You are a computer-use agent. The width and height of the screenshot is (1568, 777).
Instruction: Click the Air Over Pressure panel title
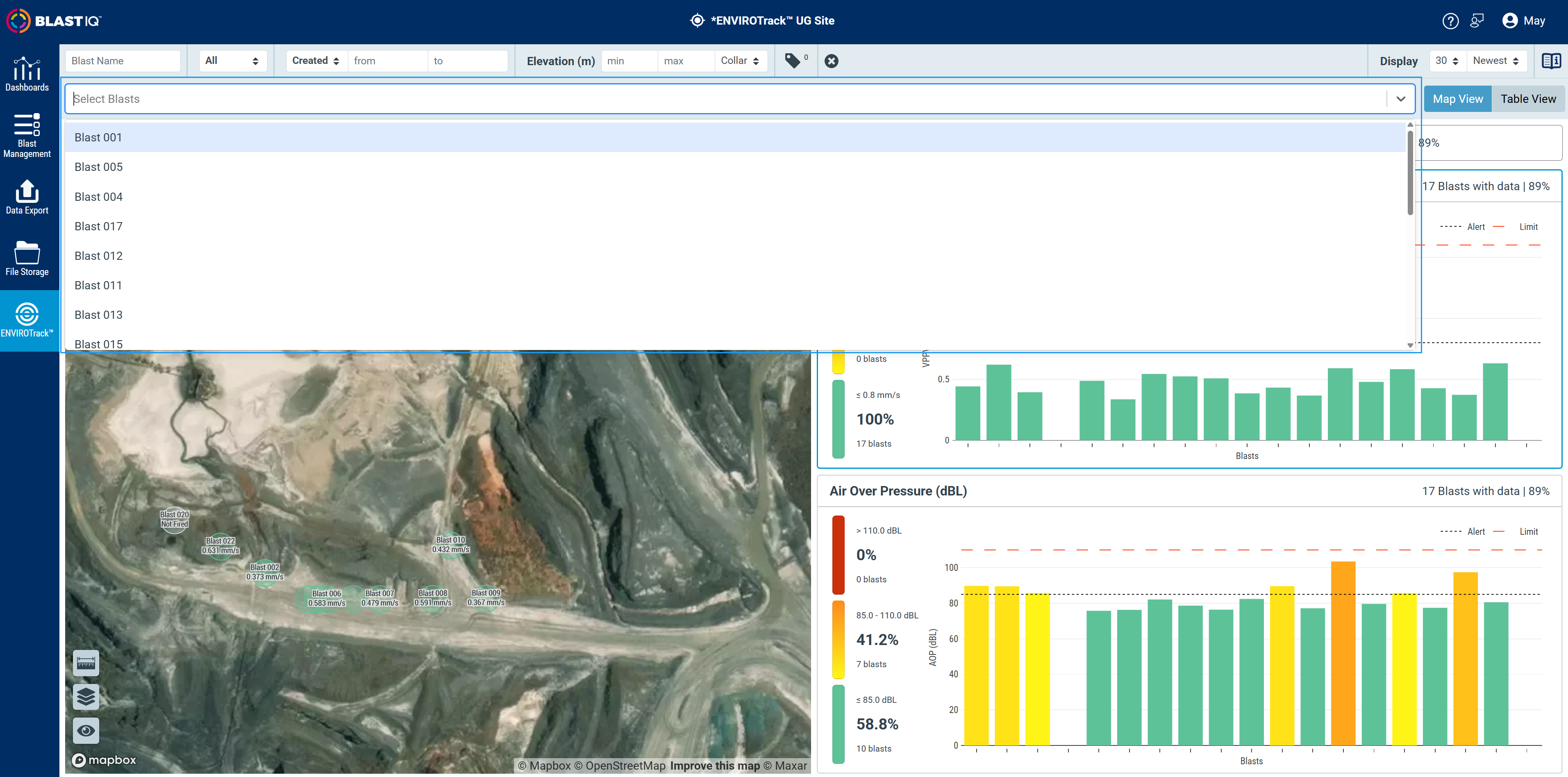pos(898,491)
